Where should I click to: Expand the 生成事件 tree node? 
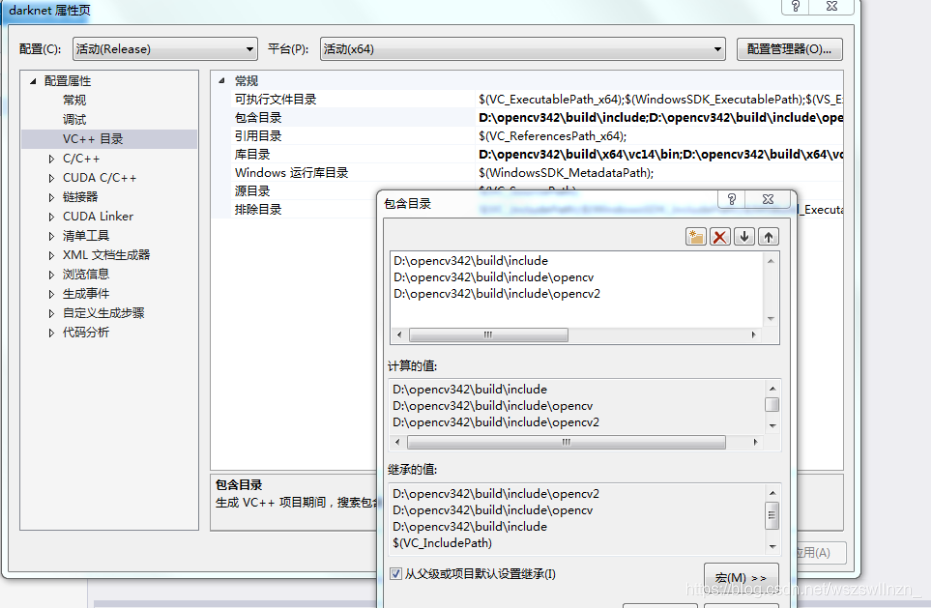click(x=52, y=294)
